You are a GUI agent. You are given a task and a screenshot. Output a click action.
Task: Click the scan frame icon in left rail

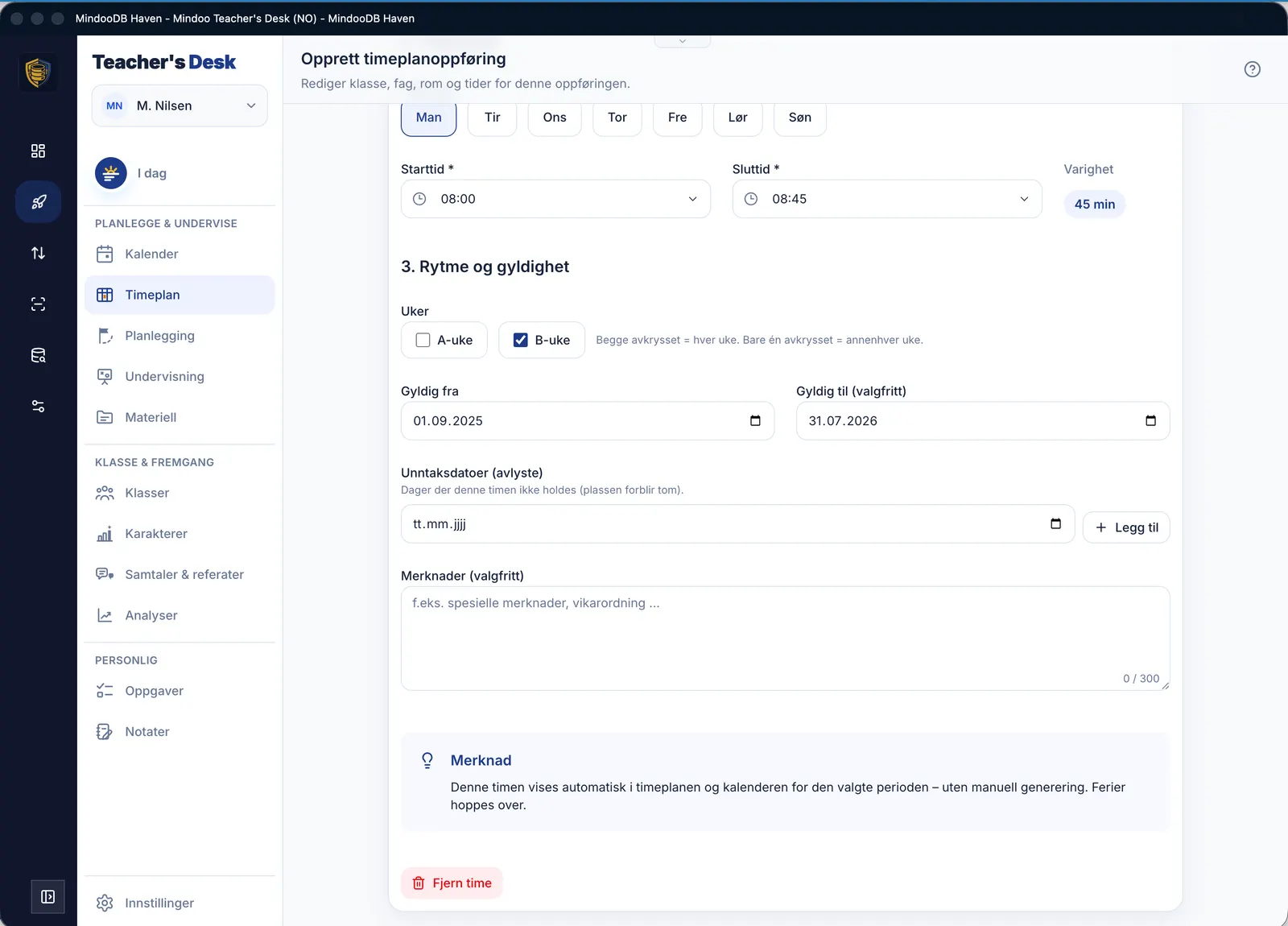(38, 304)
